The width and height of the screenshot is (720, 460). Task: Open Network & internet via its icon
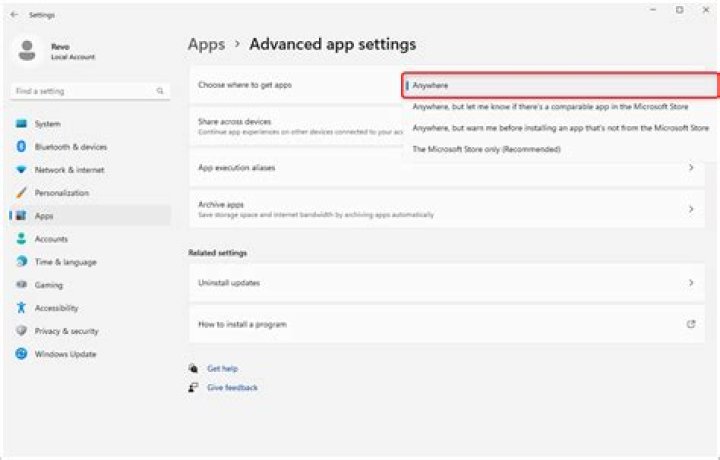20,170
